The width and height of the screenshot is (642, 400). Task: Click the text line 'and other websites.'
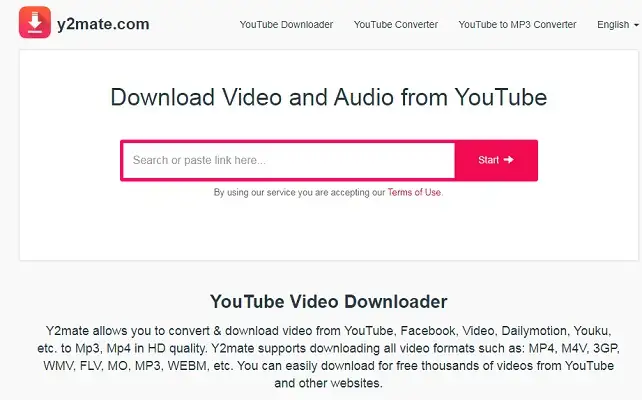(x=328, y=383)
